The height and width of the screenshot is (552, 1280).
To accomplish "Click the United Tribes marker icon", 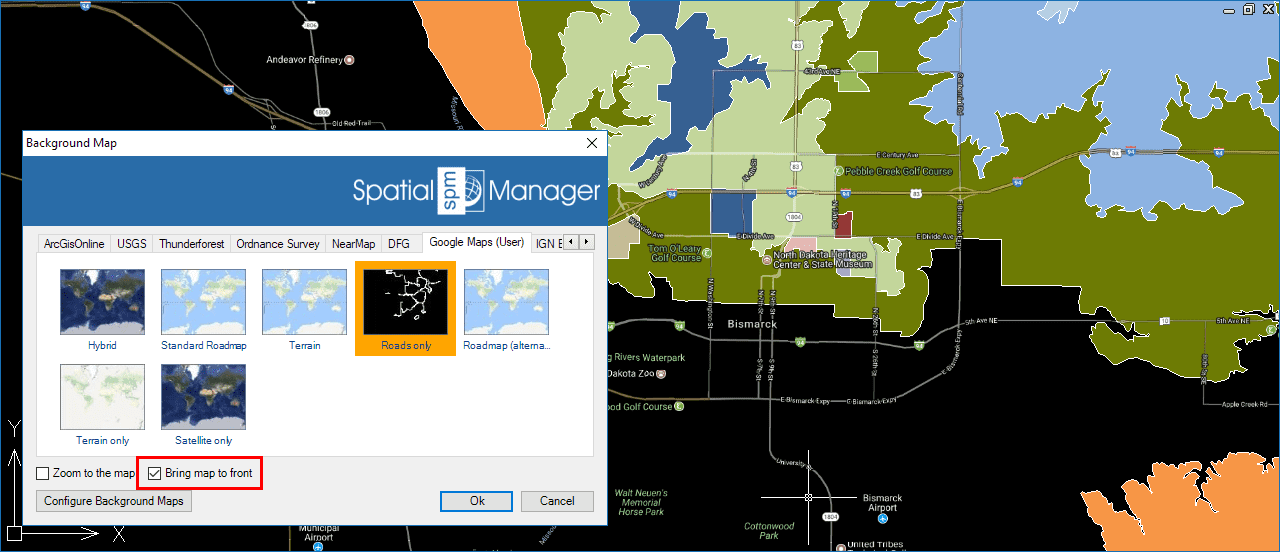I will (x=839, y=546).
